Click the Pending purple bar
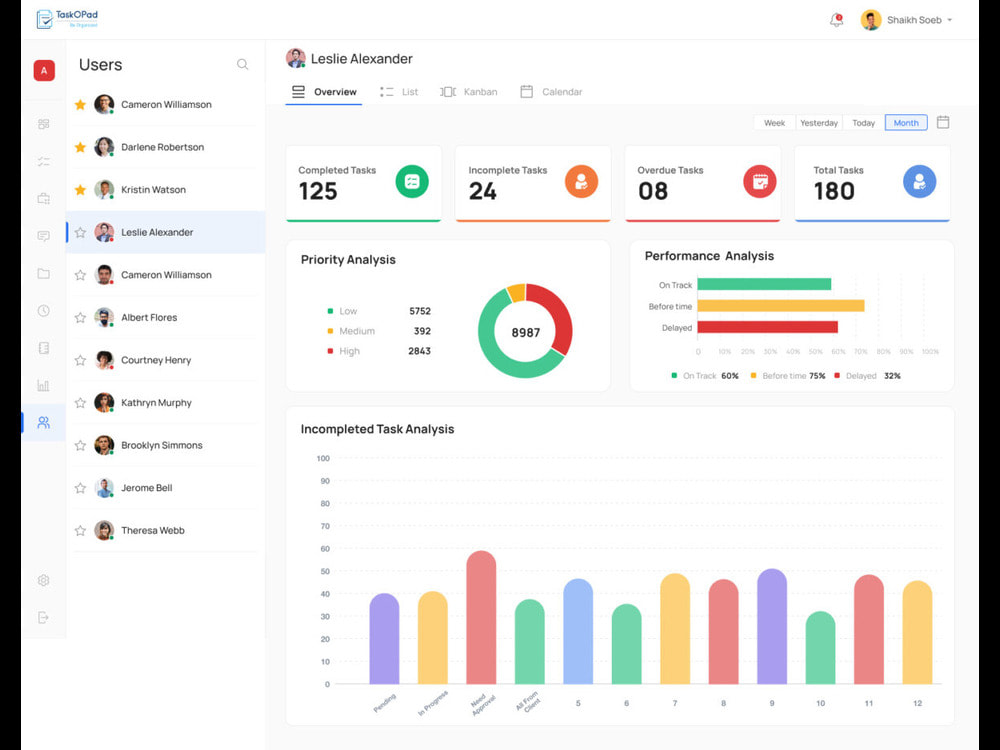Image resolution: width=1000 pixels, height=750 pixels. pyautogui.click(x=385, y=638)
